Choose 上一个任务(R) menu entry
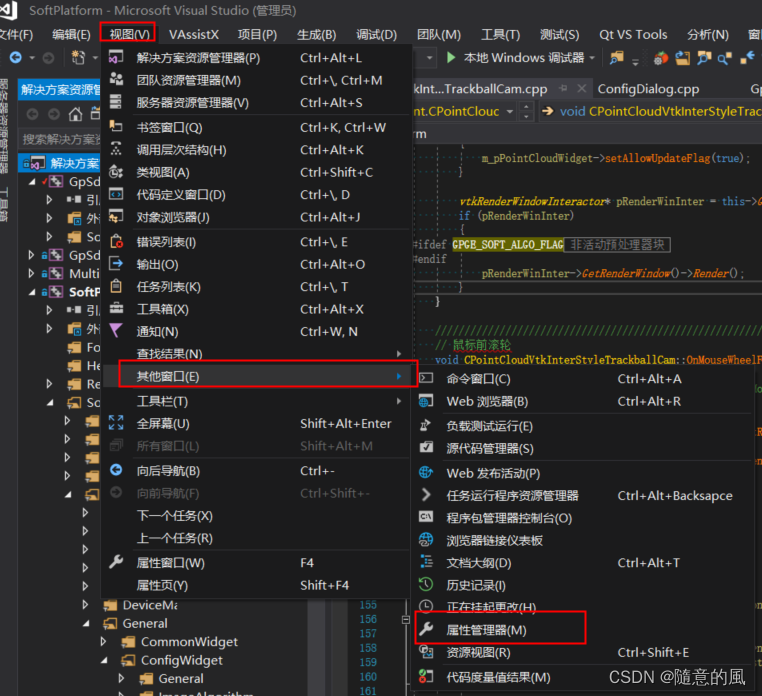 [x=256, y=538]
